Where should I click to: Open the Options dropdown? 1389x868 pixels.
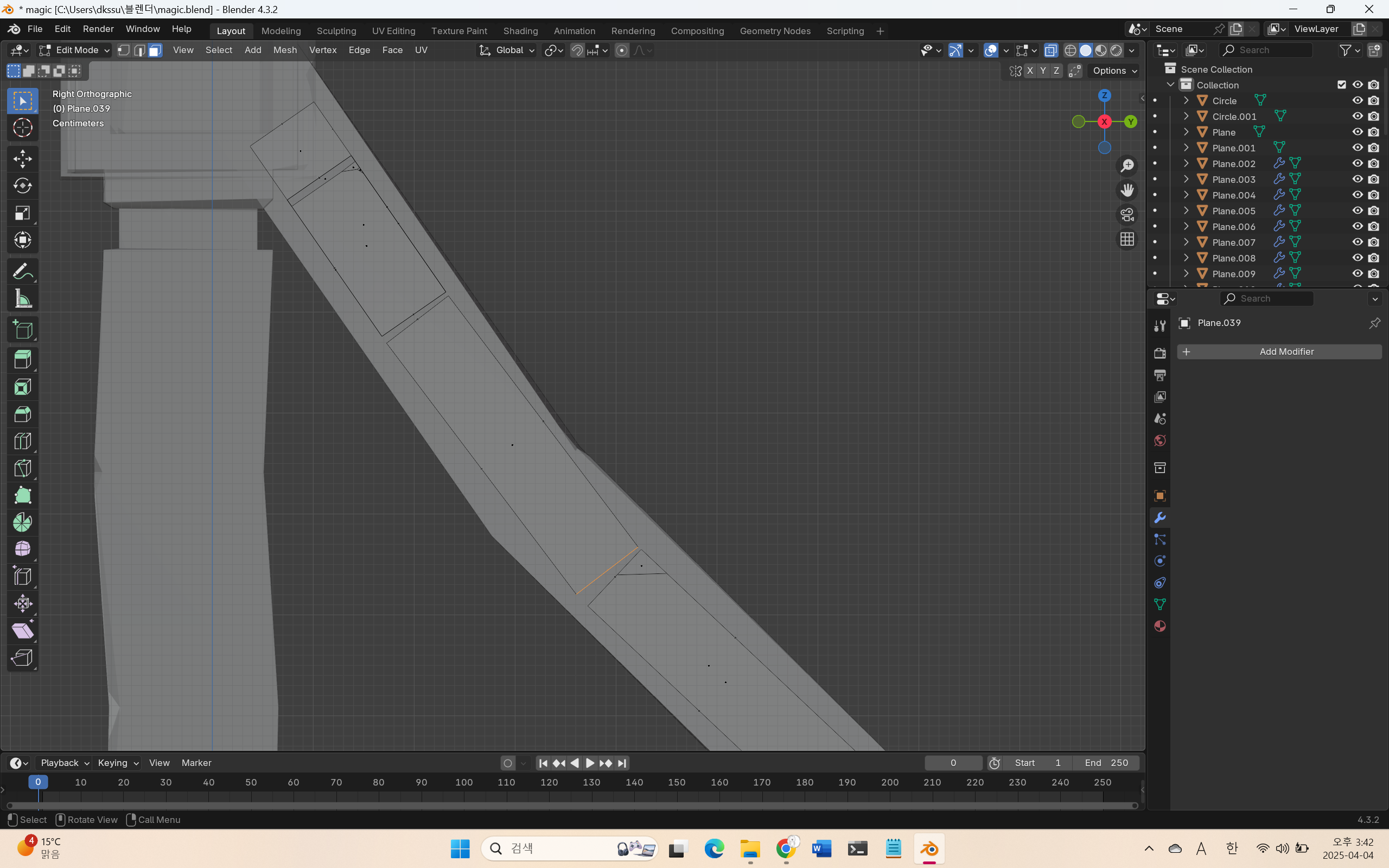(1114, 71)
